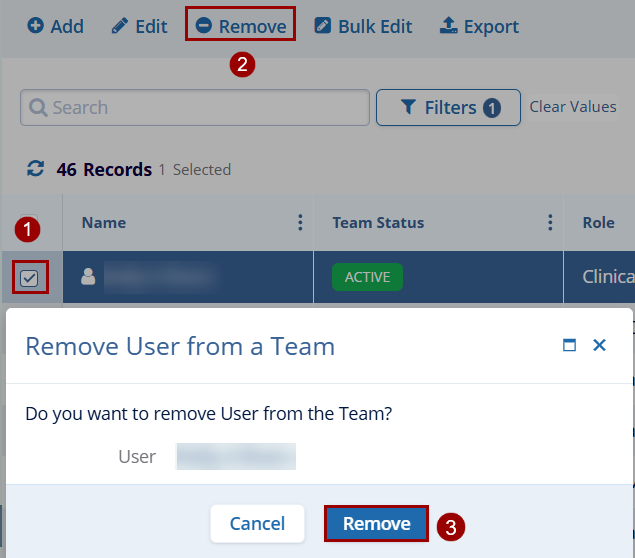This screenshot has width=635, height=558.
Task: Open the Name column options menu
Action: click(300, 223)
